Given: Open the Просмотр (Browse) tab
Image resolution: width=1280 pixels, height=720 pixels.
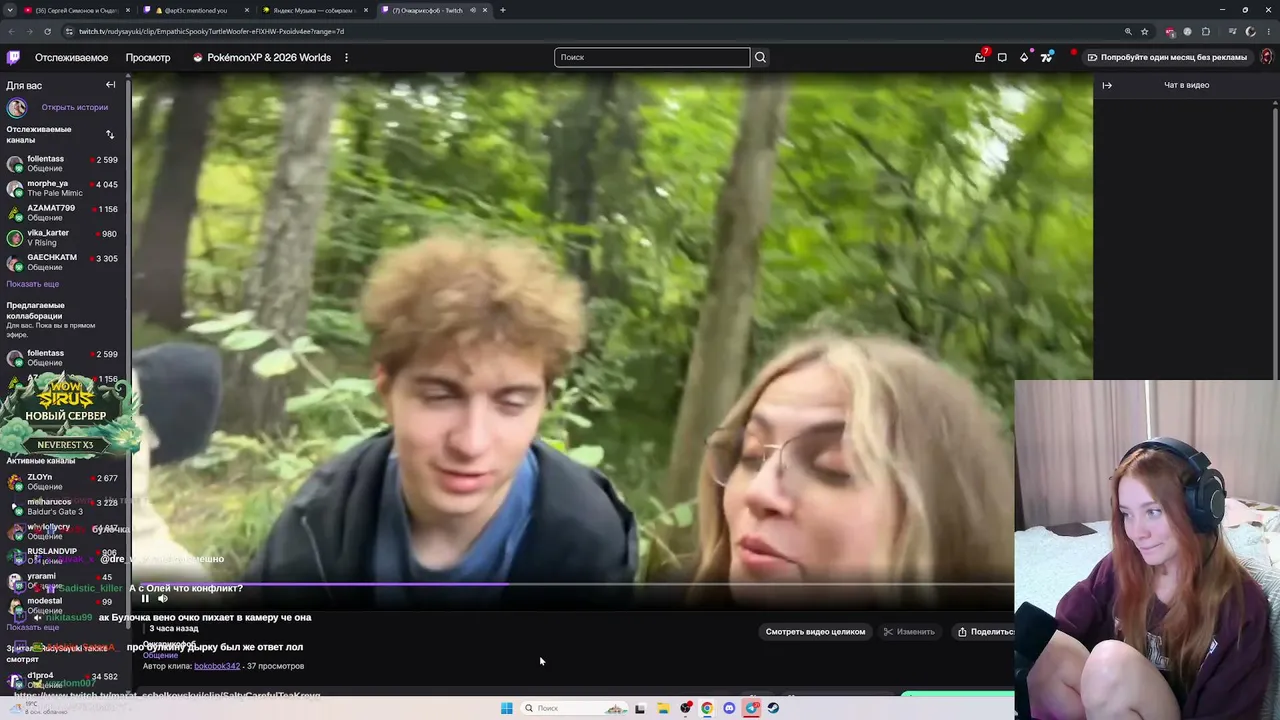Looking at the screenshot, I should click(148, 58).
